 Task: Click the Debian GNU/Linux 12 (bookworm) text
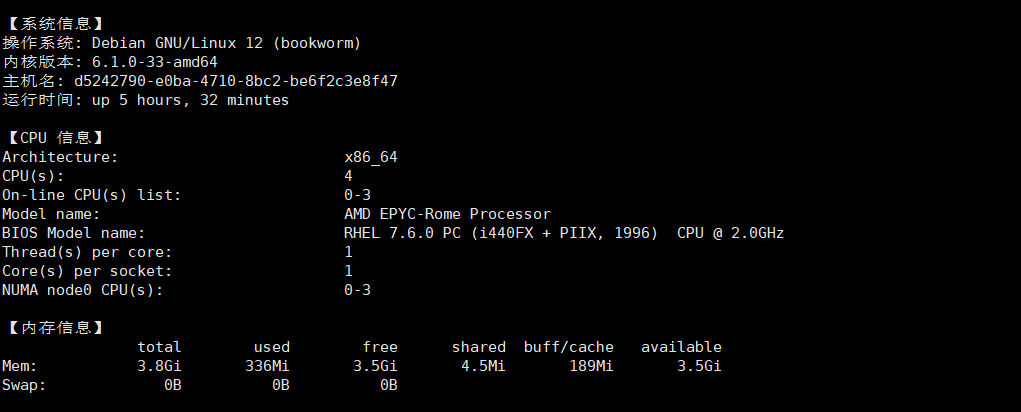(226, 43)
